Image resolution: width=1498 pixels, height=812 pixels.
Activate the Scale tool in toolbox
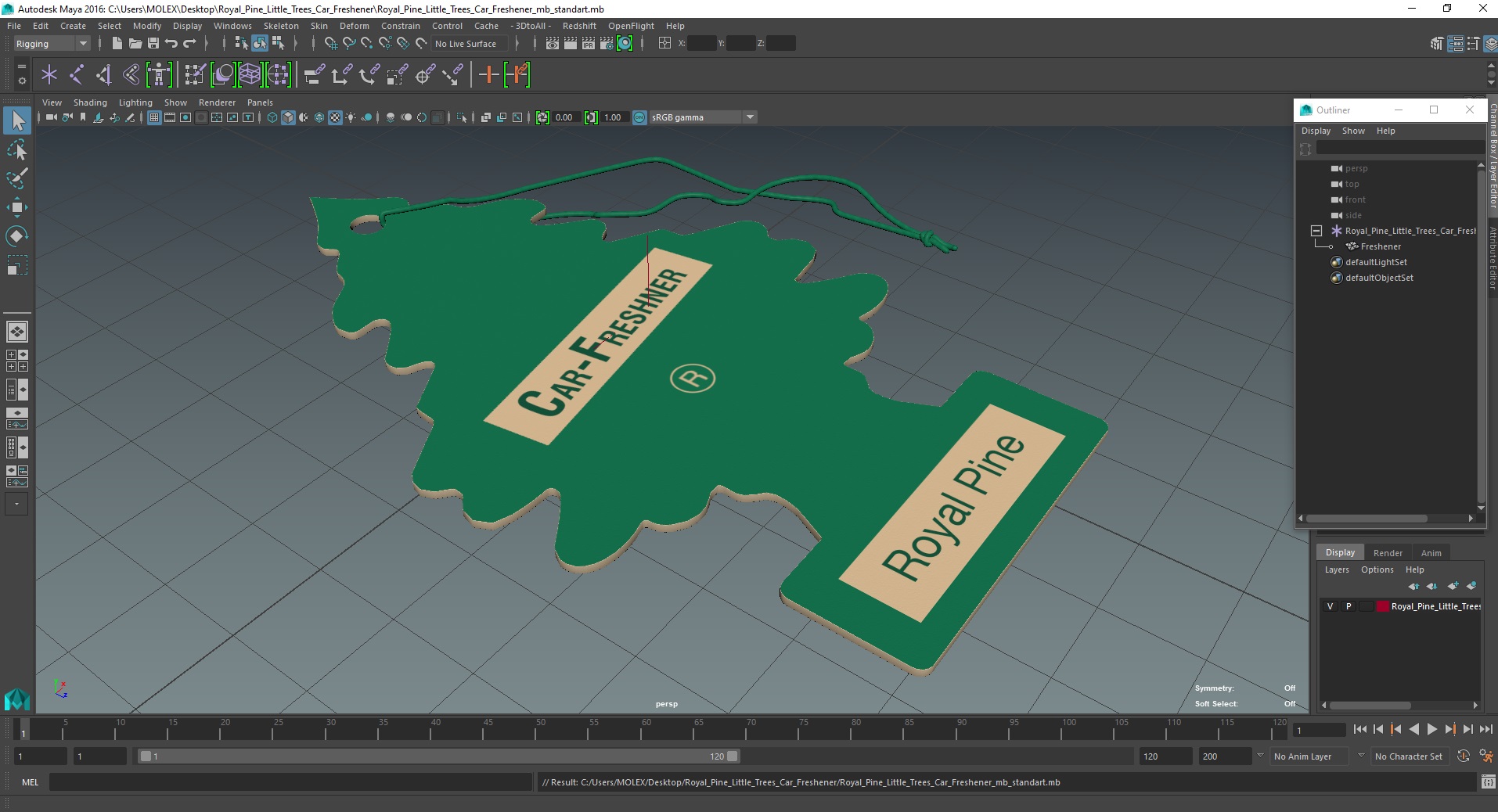point(17,265)
